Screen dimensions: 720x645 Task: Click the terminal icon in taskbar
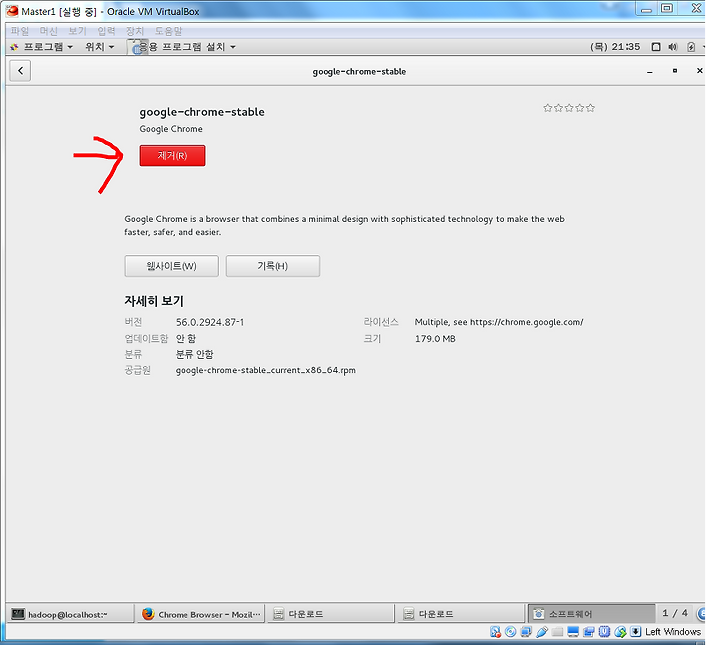coord(18,614)
